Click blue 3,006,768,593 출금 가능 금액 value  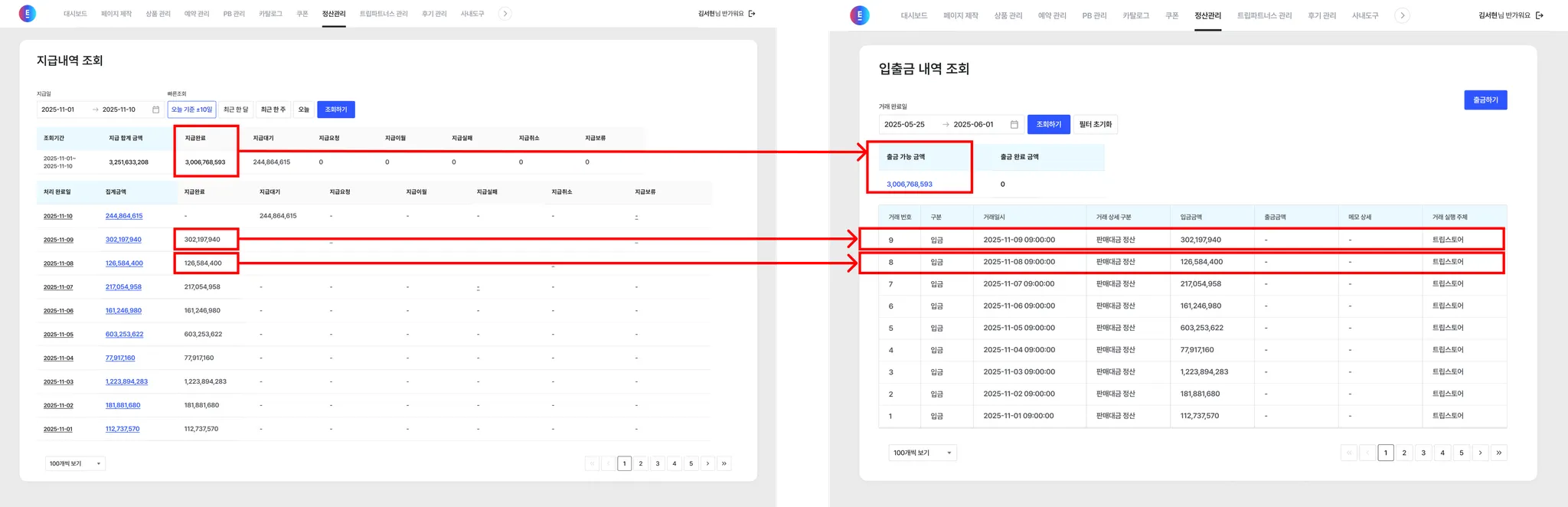click(910, 185)
